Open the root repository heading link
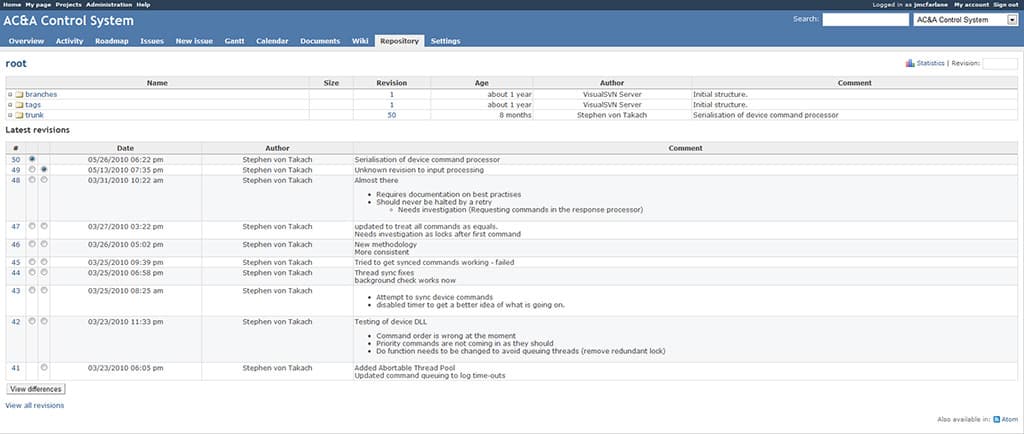The image size is (1024, 434). [16, 64]
